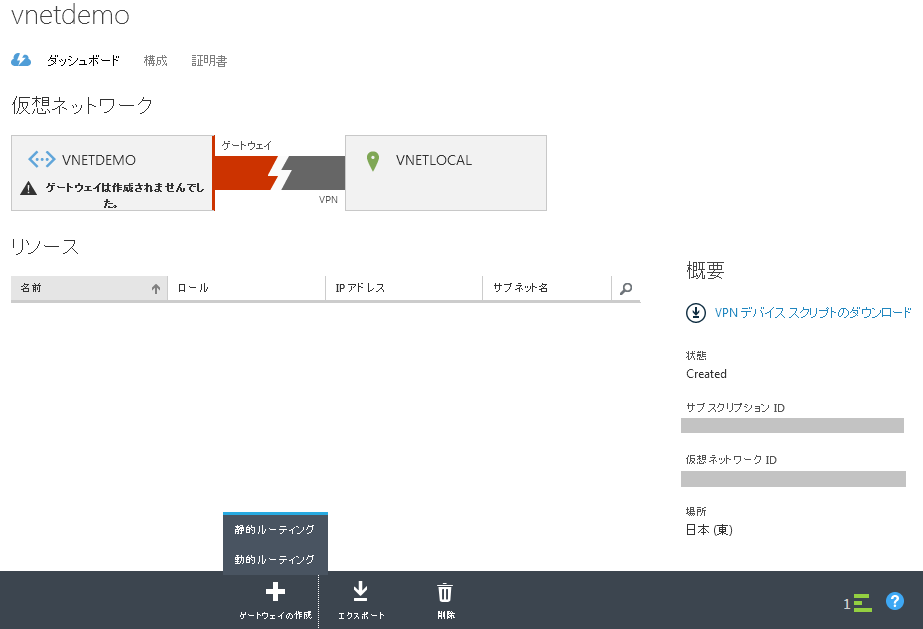Click the 日本 (東) location text

coord(709,530)
